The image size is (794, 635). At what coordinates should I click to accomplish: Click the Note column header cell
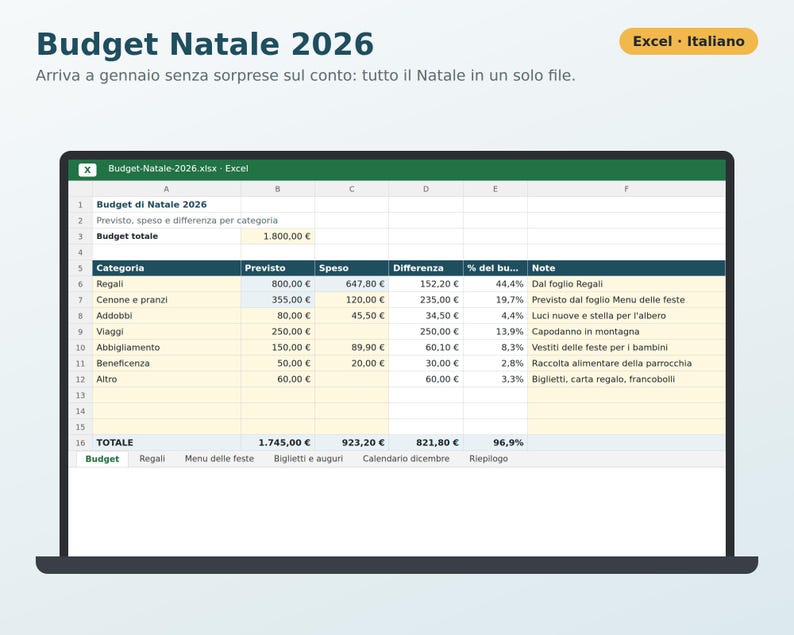(626, 268)
